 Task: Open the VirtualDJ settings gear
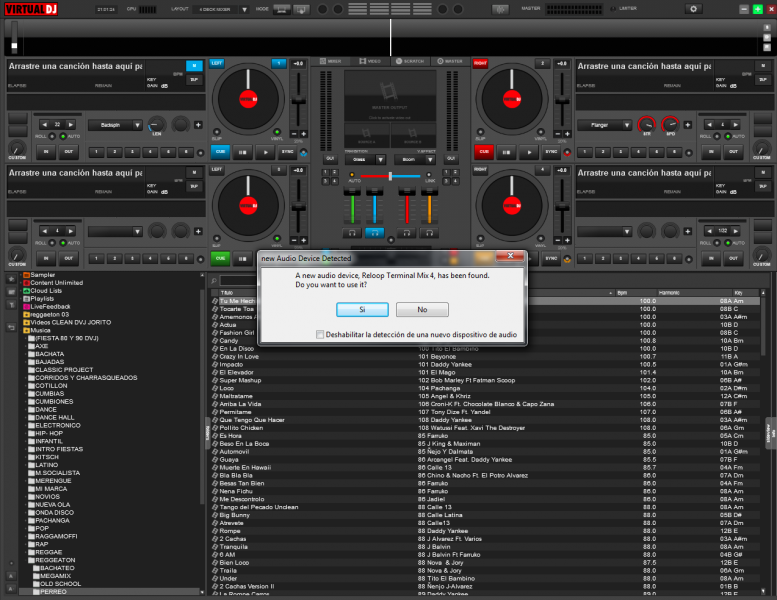click(x=693, y=9)
